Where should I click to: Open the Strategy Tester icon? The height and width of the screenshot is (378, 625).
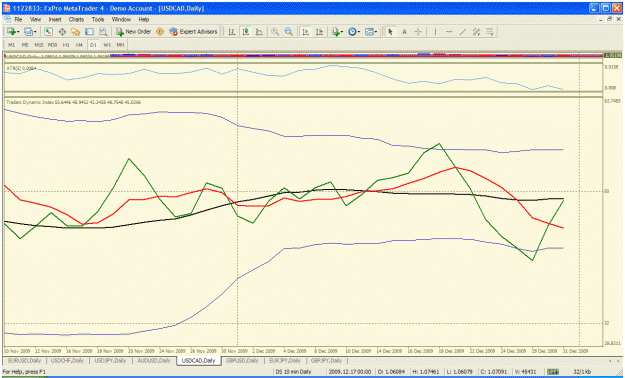103,32
